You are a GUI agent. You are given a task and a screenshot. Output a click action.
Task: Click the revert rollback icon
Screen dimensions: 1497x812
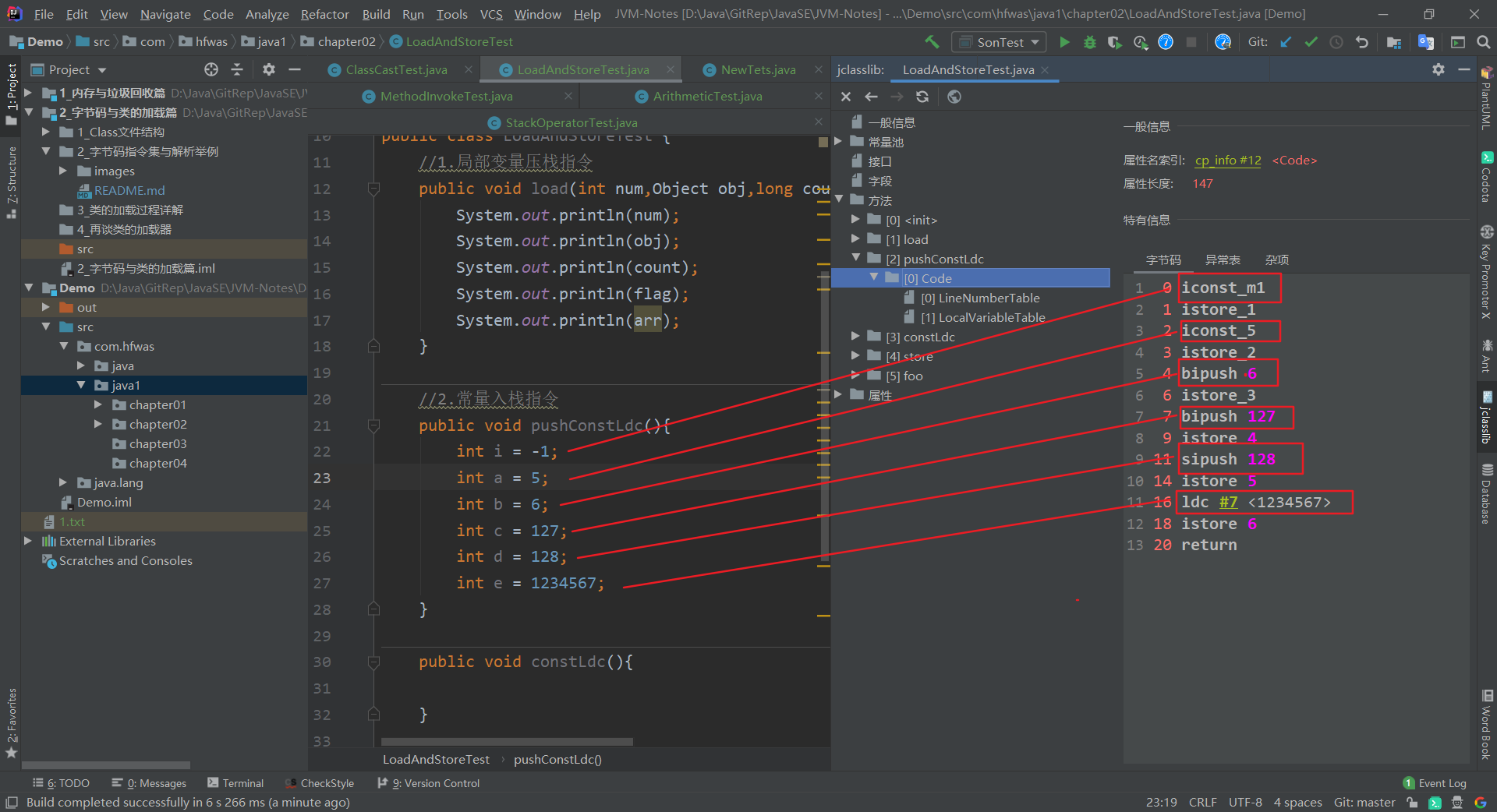click(x=1361, y=42)
